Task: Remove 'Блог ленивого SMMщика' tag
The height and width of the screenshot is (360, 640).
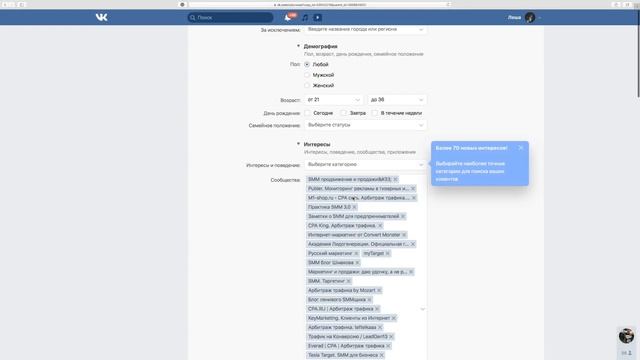Action: [x=369, y=300]
